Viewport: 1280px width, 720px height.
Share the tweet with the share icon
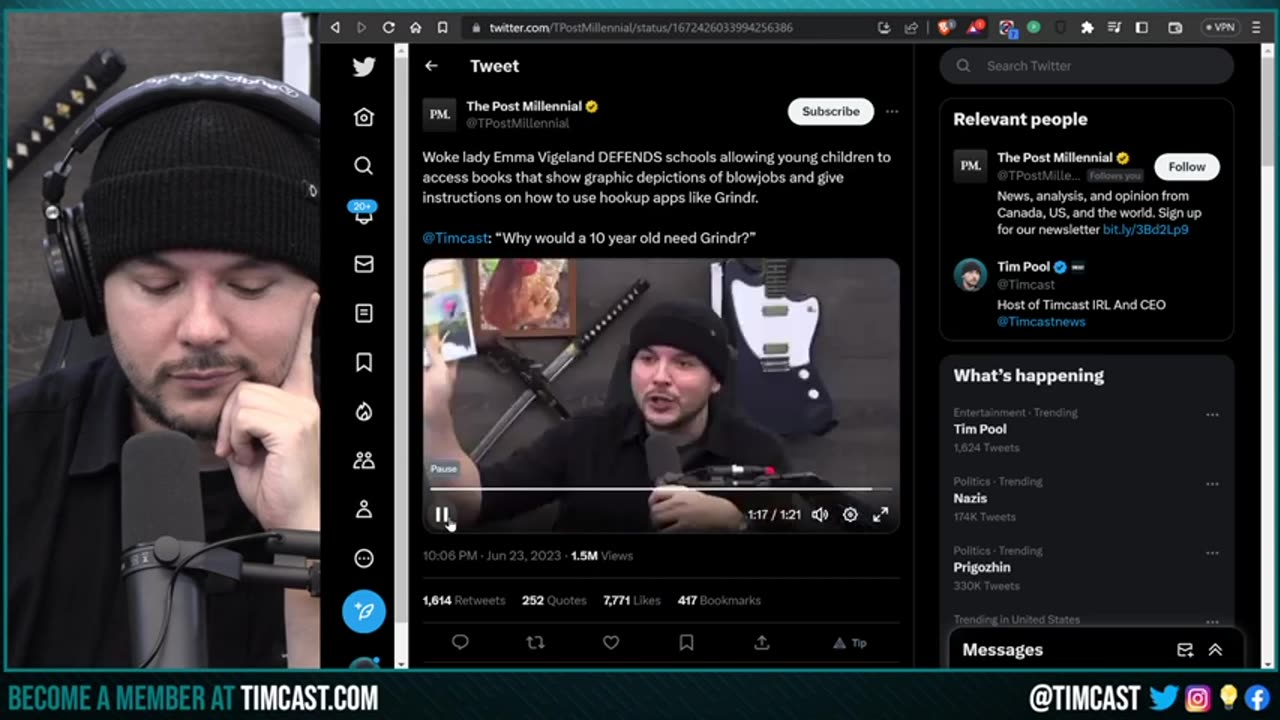761,642
